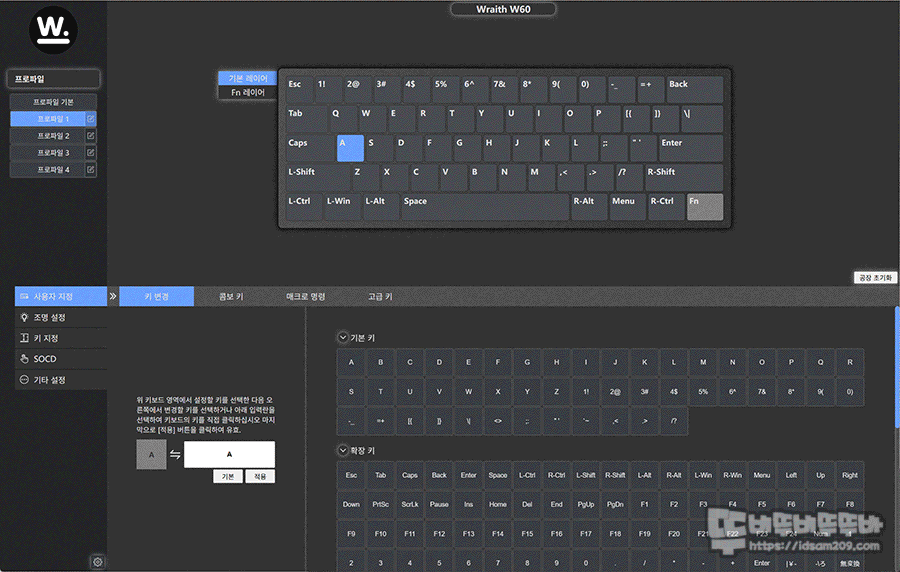The width and height of the screenshot is (900, 572).
Task: Select the Esc key on keyboard layout
Action: [x=299, y=90]
